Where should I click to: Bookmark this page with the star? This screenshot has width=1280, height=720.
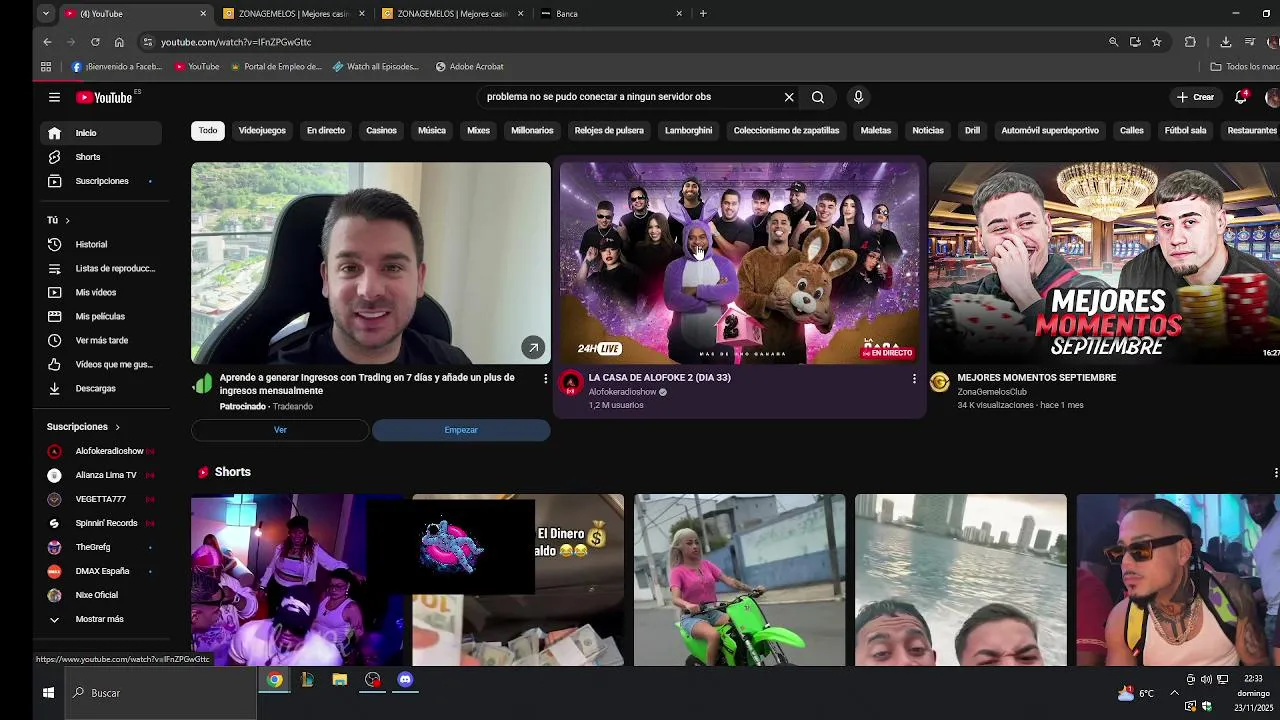click(x=1157, y=42)
